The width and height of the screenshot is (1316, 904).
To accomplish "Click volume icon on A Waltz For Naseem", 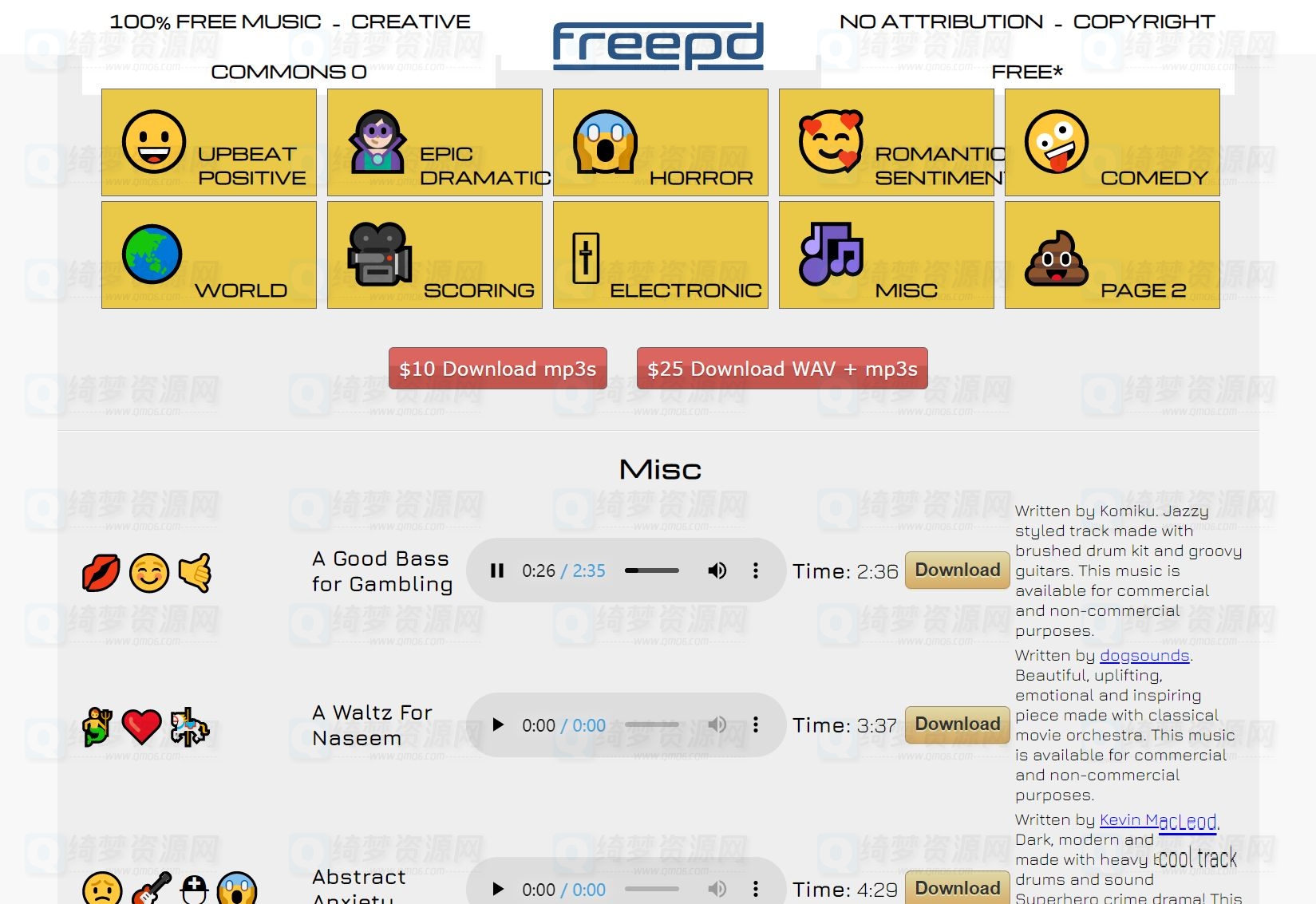I will point(717,724).
